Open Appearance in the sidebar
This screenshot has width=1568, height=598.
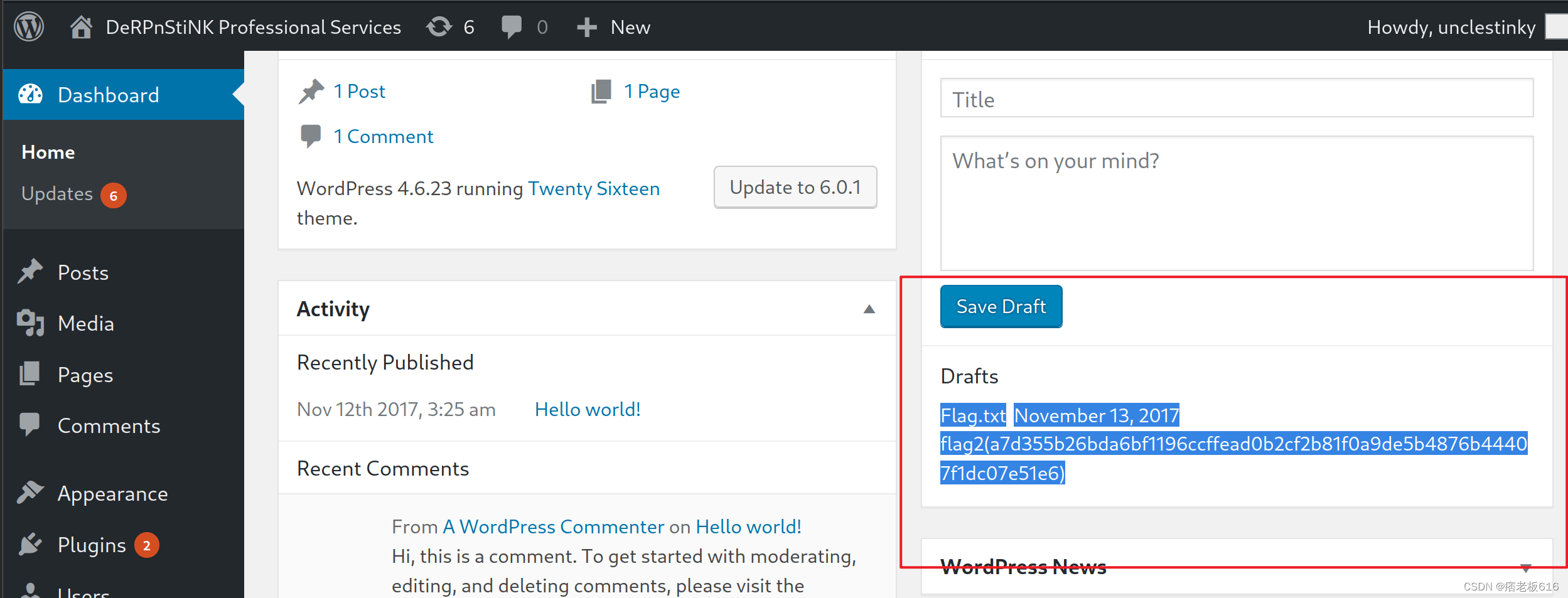click(113, 494)
